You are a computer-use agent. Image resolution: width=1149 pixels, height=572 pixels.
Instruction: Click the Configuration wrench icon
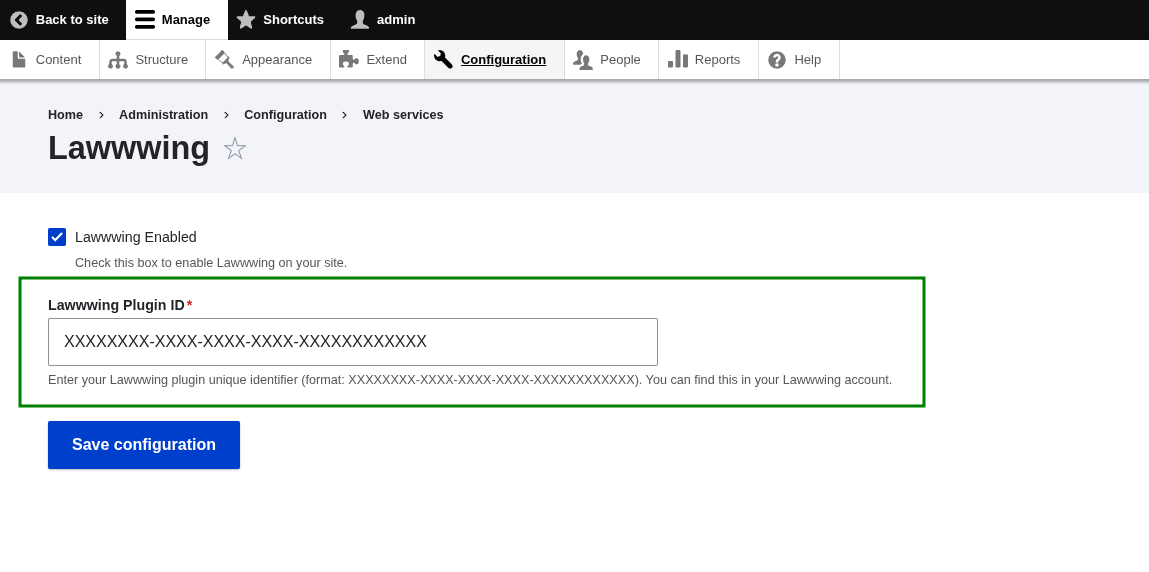coord(443,59)
